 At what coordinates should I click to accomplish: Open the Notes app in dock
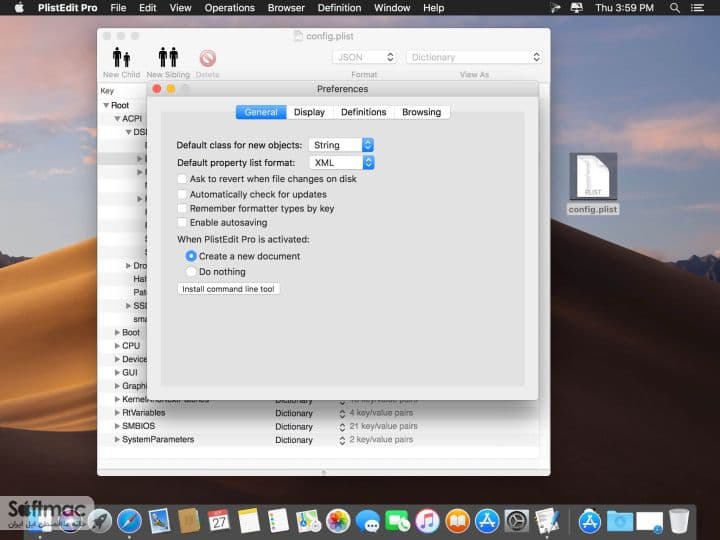(x=248, y=521)
